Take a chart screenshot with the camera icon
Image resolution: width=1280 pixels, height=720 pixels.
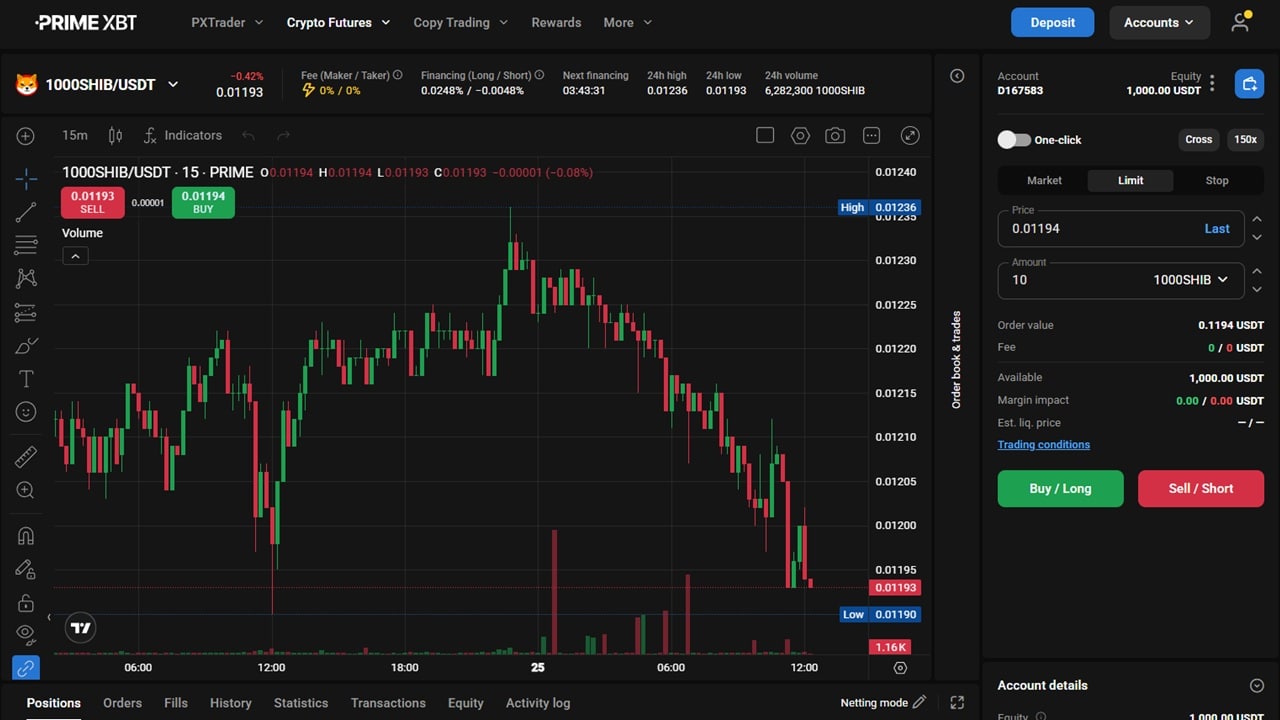(x=835, y=135)
